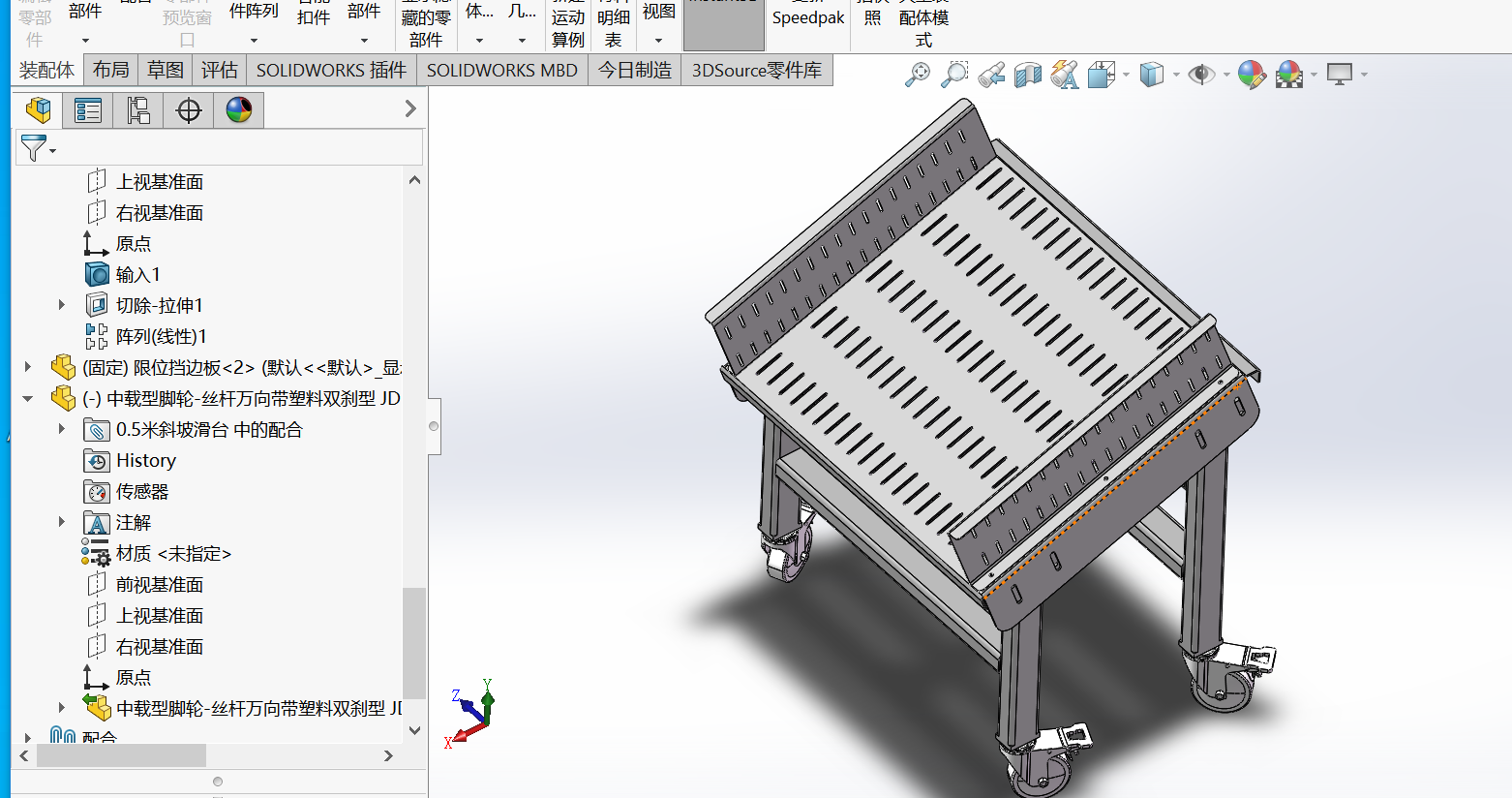Select the Zoom to Area magnifier tool
Image resolution: width=1512 pixels, height=798 pixels.
[954, 75]
